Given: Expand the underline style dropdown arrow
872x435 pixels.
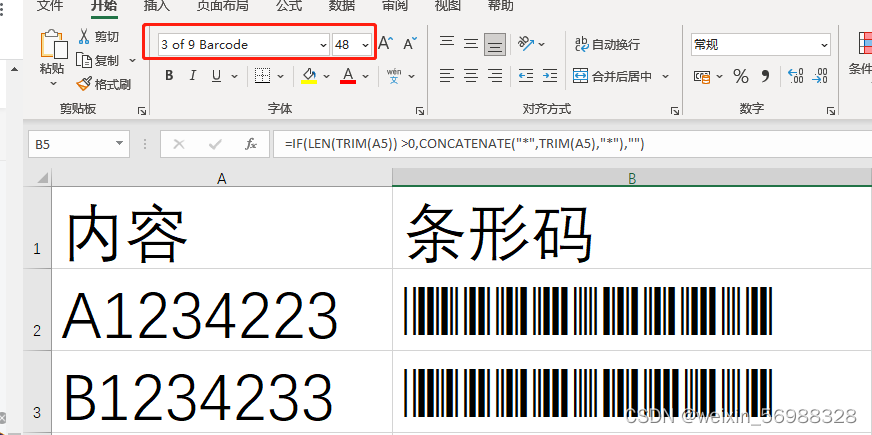Looking at the screenshot, I should [x=234, y=76].
